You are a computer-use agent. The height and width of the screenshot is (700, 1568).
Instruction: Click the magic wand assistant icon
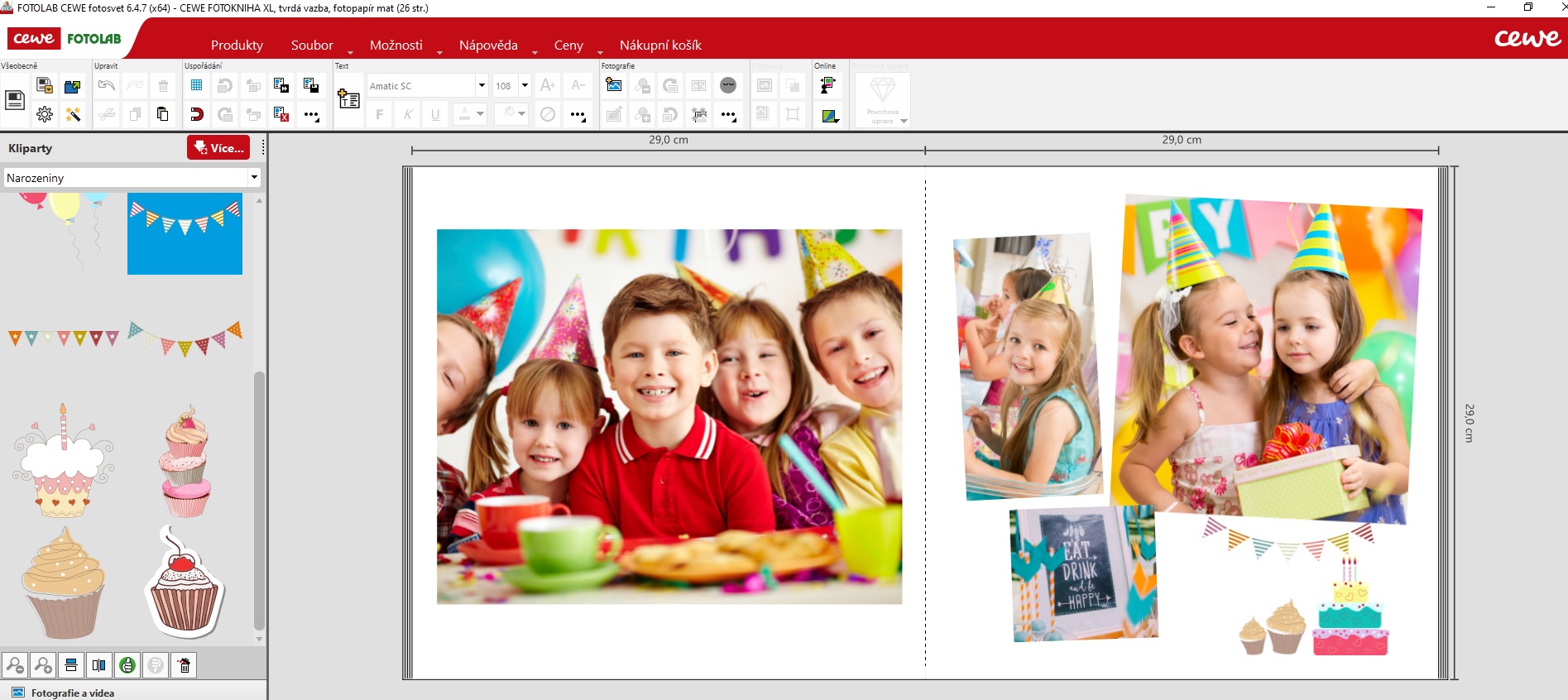tap(73, 114)
